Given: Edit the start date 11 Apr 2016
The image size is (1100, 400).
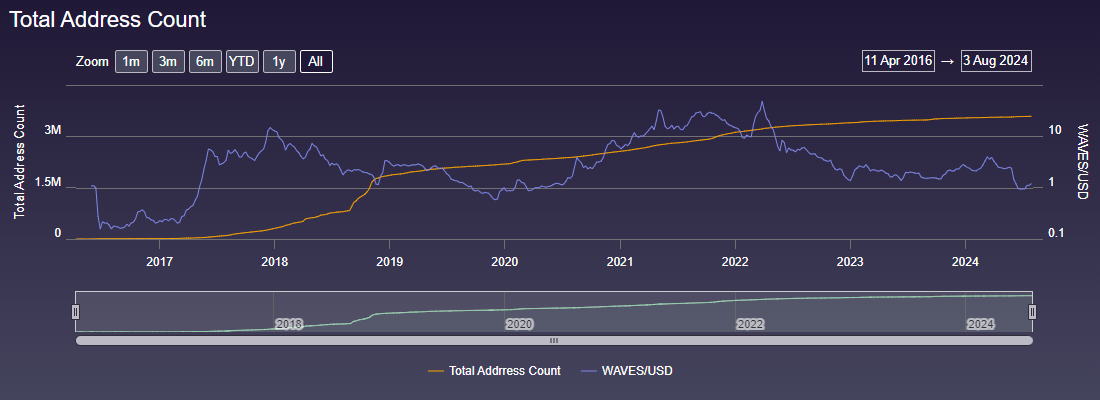Looking at the screenshot, I should pyautogui.click(x=899, y=61).
